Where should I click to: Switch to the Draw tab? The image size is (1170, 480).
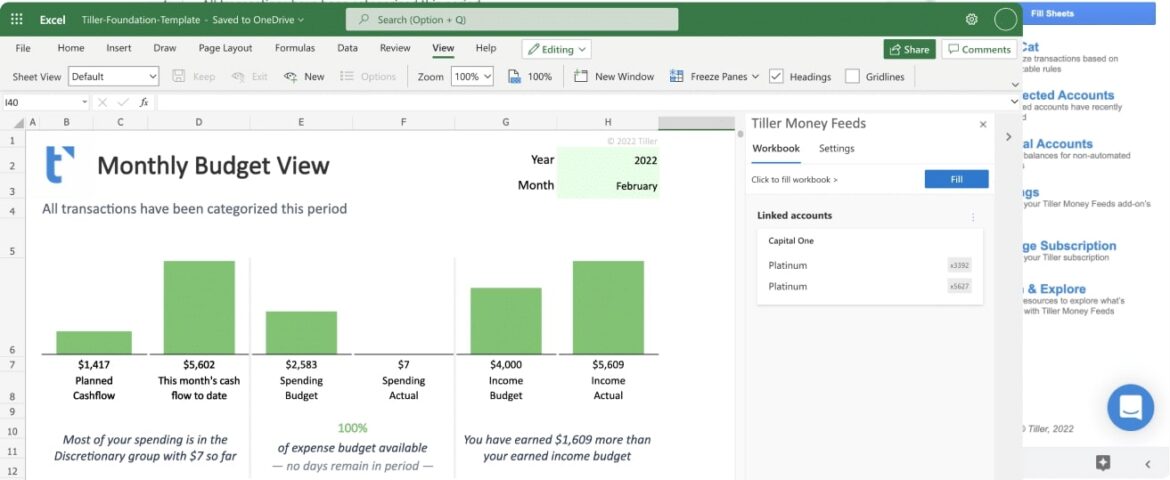(165, 48)
